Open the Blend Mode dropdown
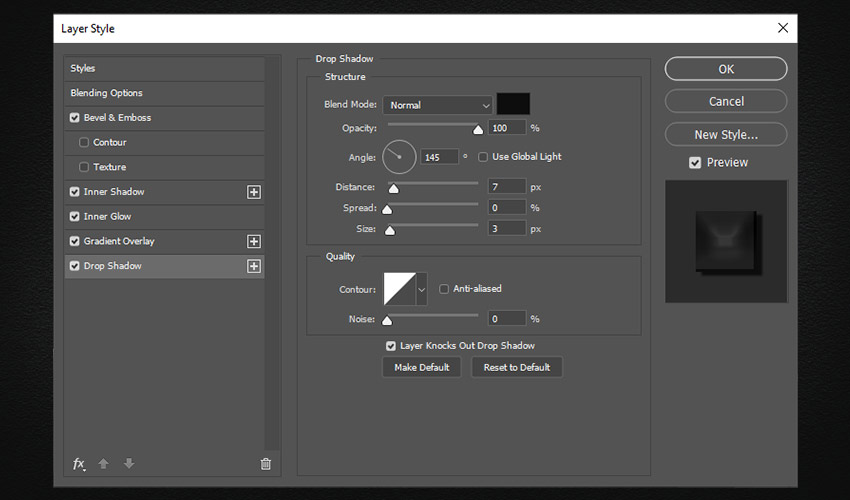Screen dimensions: 850x500 [438, 105]
